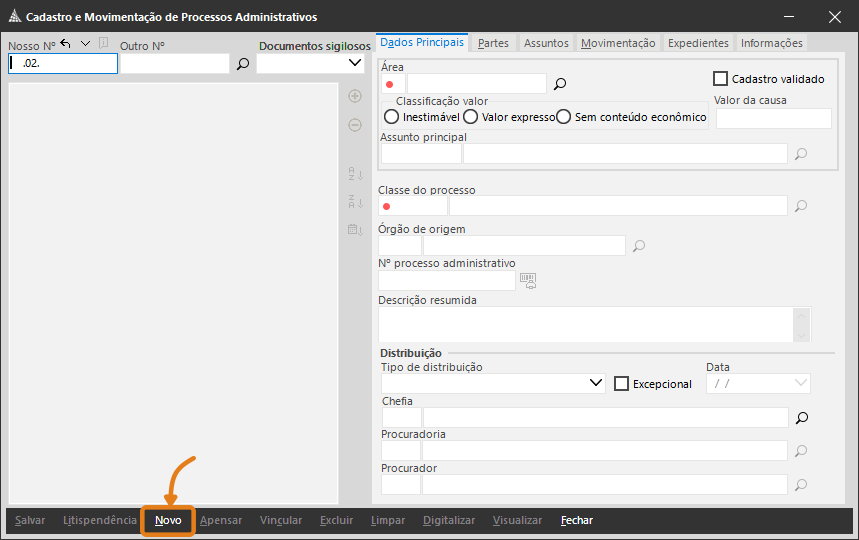The height and width of the screenshot is (540, 859).
Task: Open the Área lookup magnifier
Action: pos(560,84)
